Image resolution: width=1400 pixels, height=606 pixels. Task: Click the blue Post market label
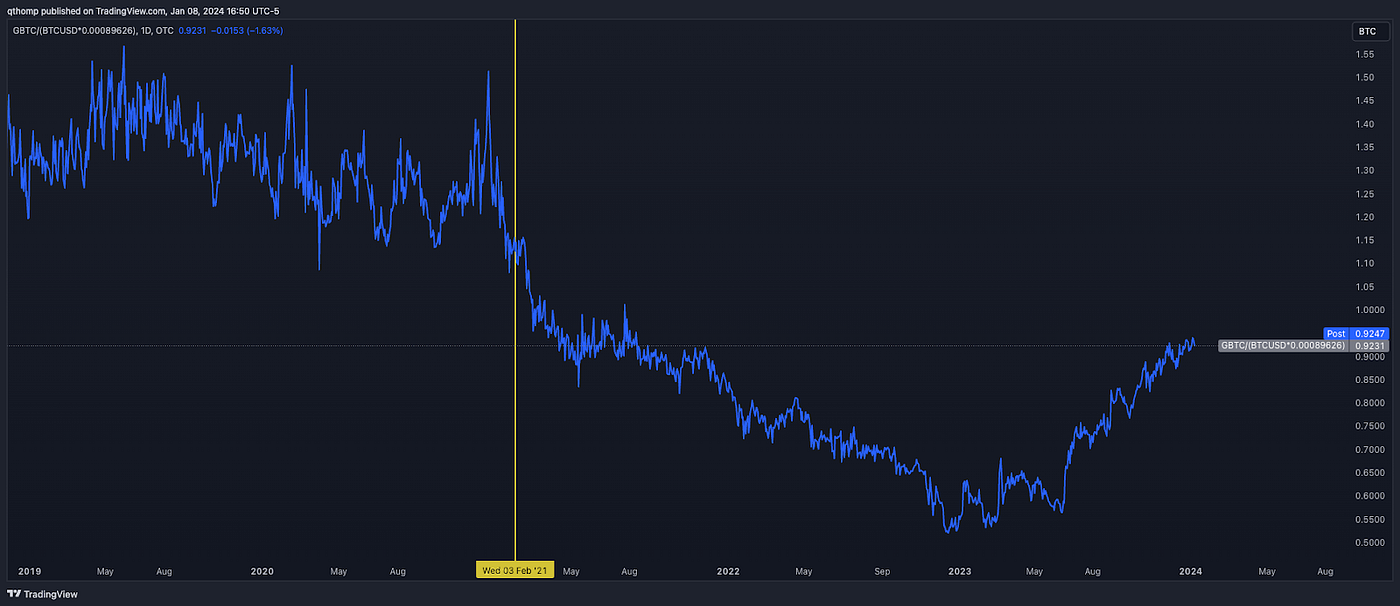click(x=1336, y=333)
